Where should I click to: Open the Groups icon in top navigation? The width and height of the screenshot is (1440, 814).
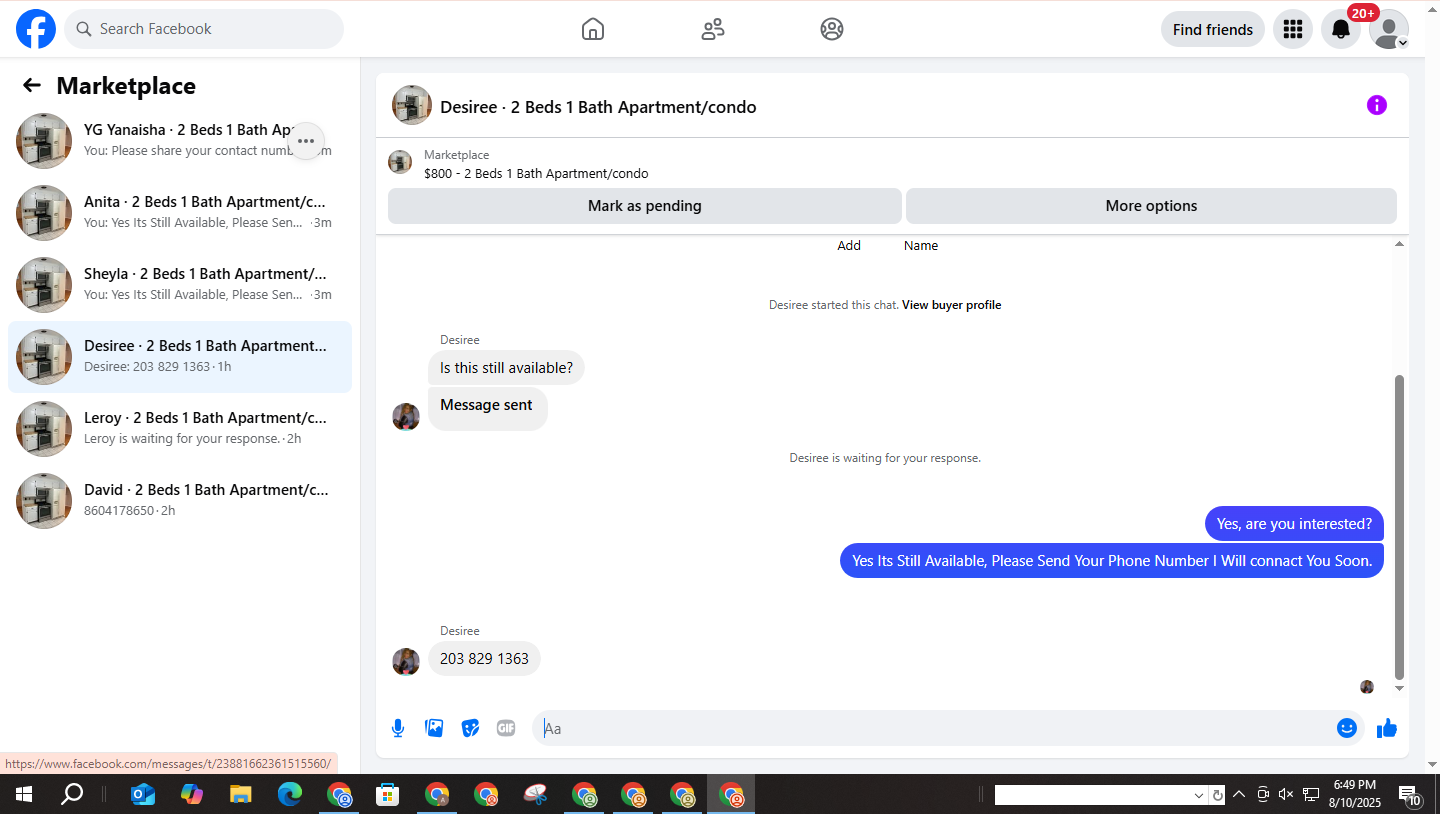click(832, 29)
